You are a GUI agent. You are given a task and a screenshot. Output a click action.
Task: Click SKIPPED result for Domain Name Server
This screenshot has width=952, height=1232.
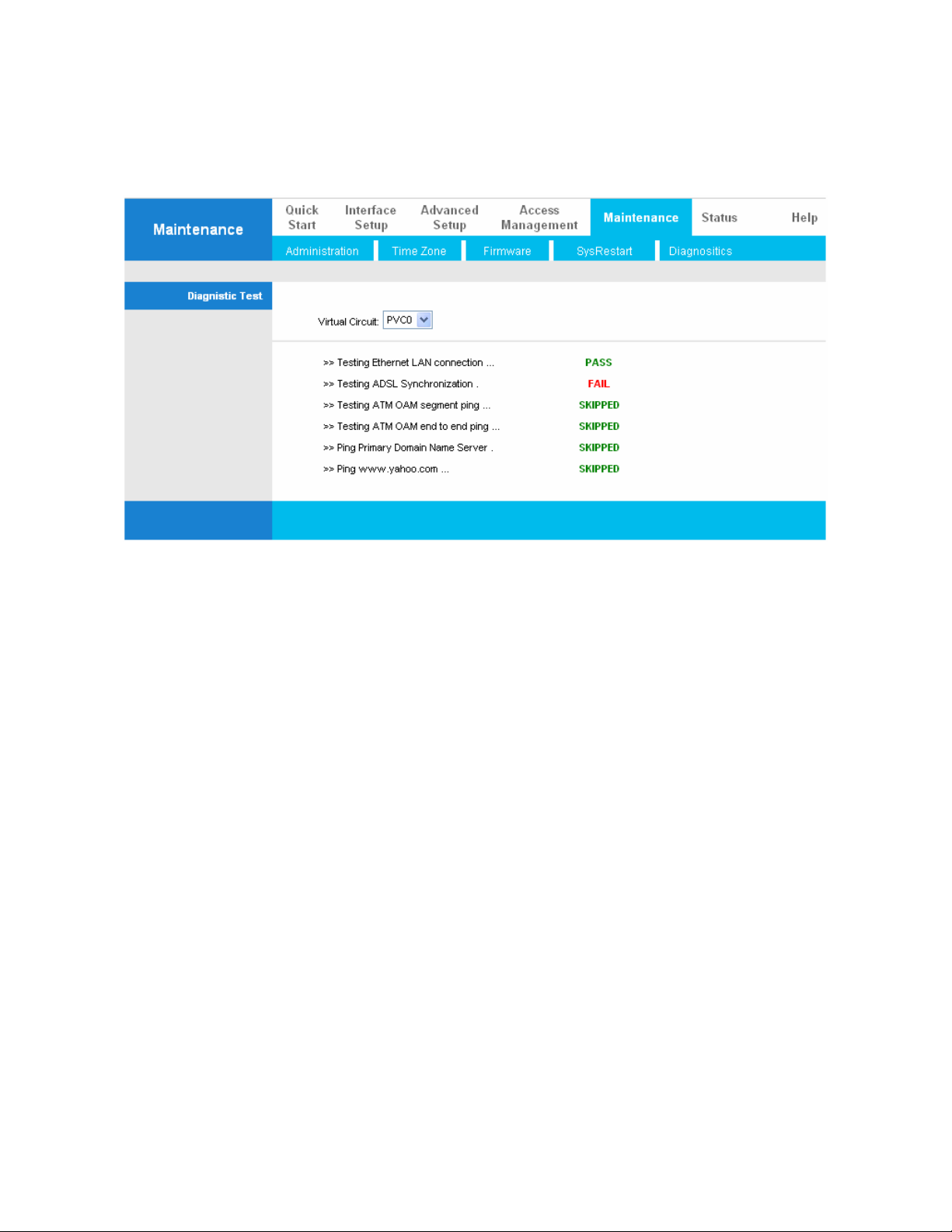pyautogui.click(x=599, y=448)
